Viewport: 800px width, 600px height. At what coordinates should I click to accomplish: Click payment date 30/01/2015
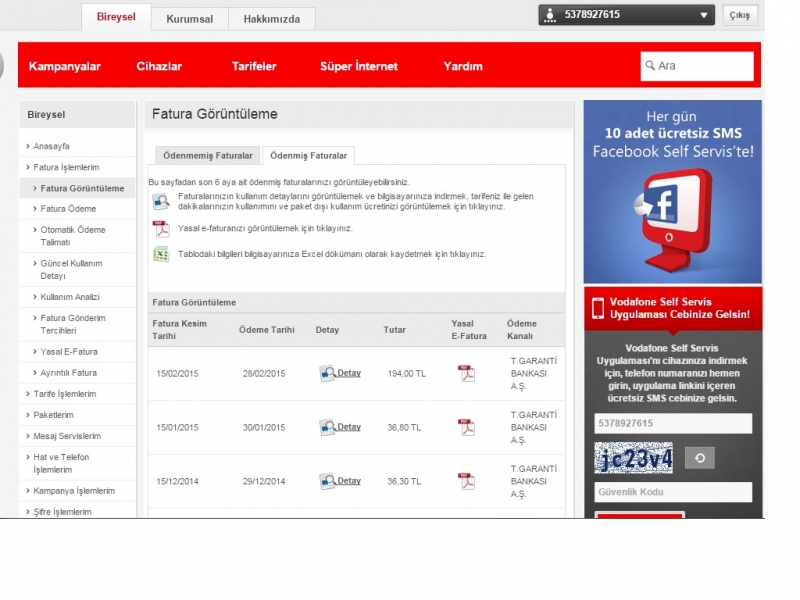tap(264, 427)
